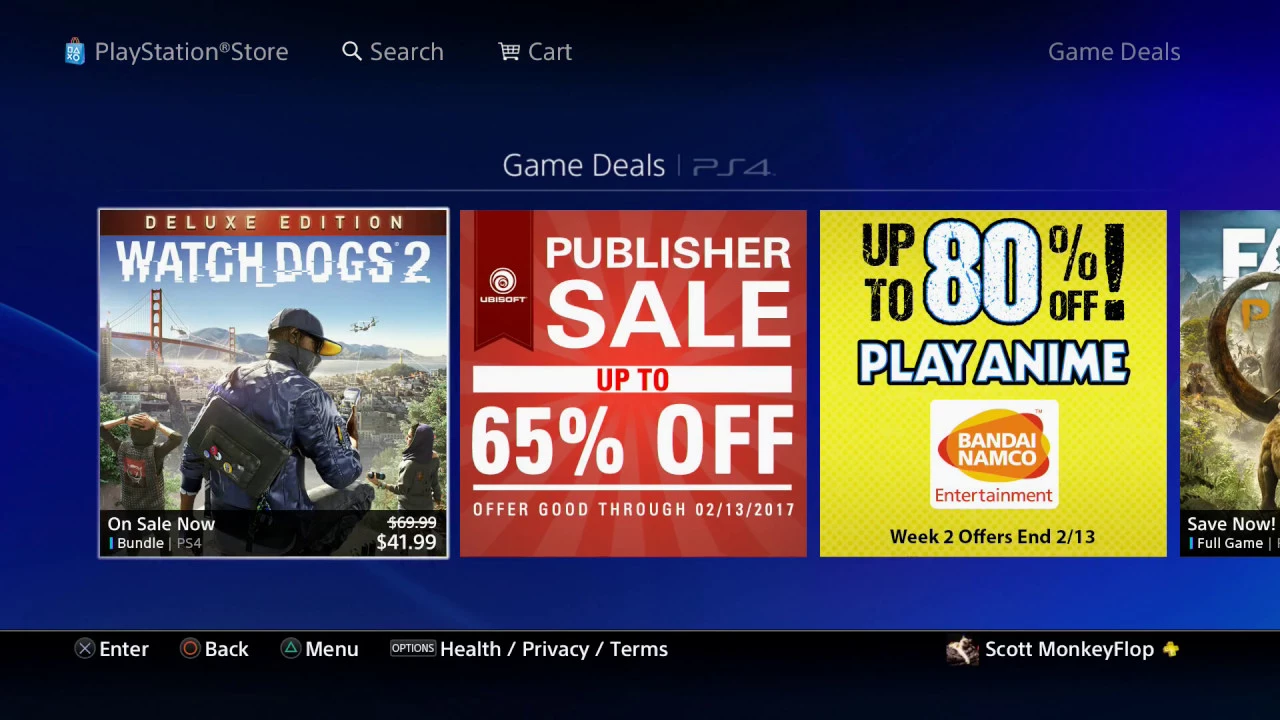
Task: Click the Ubisoft logo on the banner
Action: 503,285
